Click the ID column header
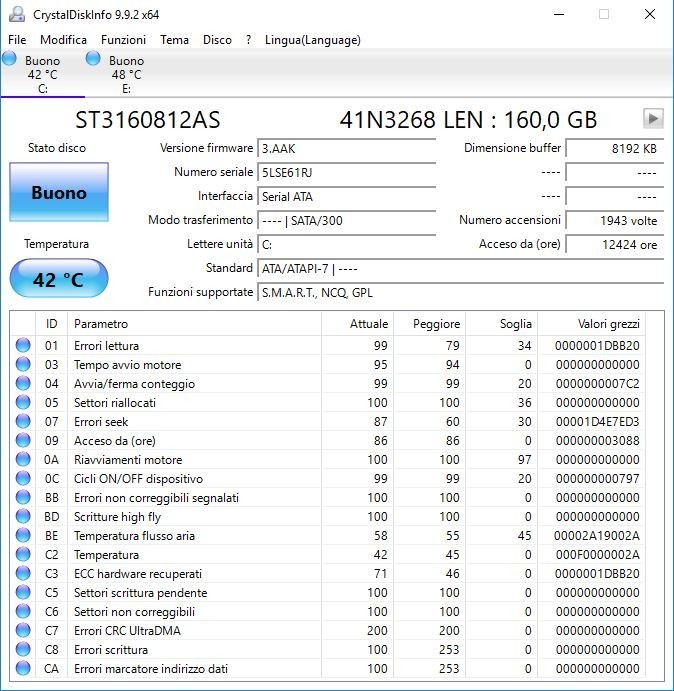 52,324
